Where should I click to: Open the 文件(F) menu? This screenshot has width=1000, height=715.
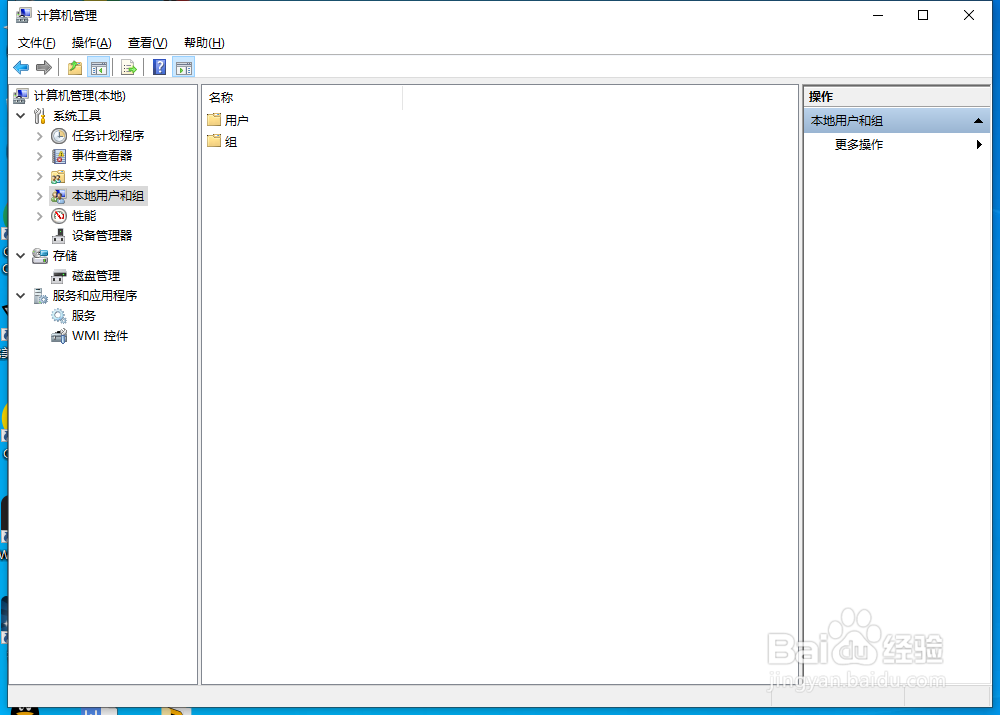tap(36, 43)
